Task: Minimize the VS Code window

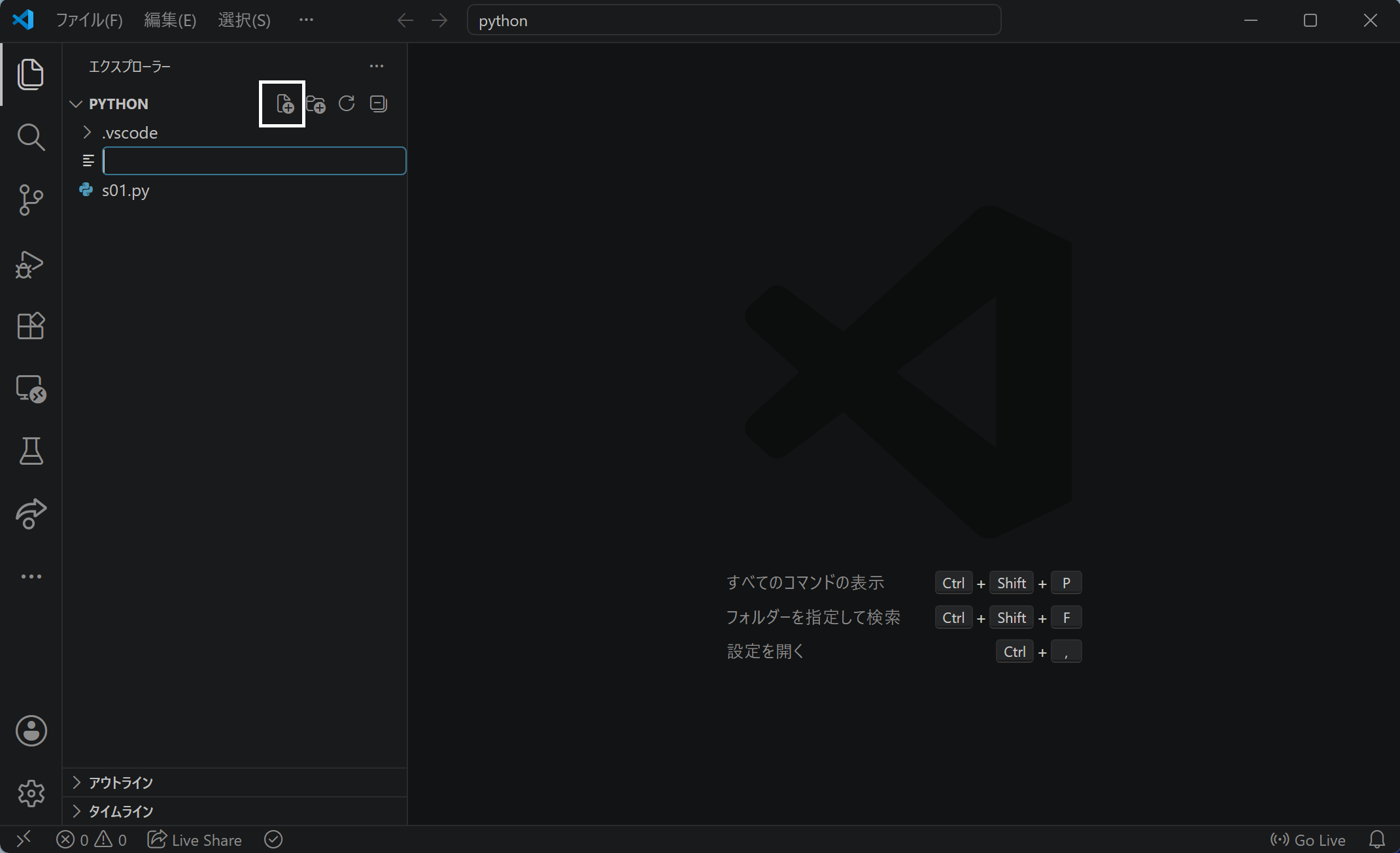Action: [x=1251, y=20]
